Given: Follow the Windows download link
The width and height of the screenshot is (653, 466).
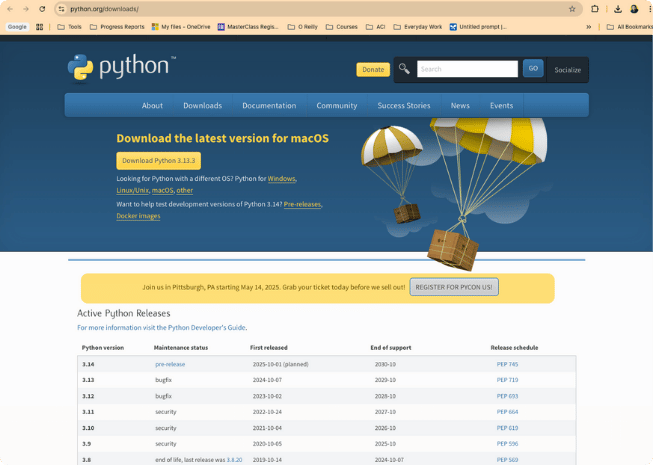Looking at the screenshot, I should point(282,179).
